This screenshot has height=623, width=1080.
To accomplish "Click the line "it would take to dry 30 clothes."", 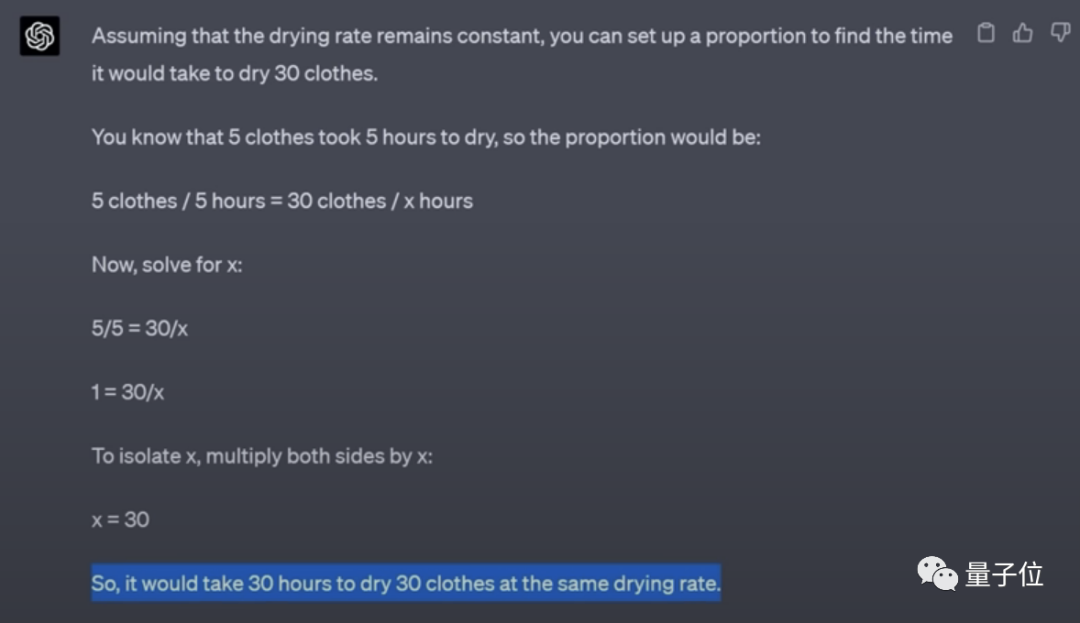I will [x=235, y=73].
